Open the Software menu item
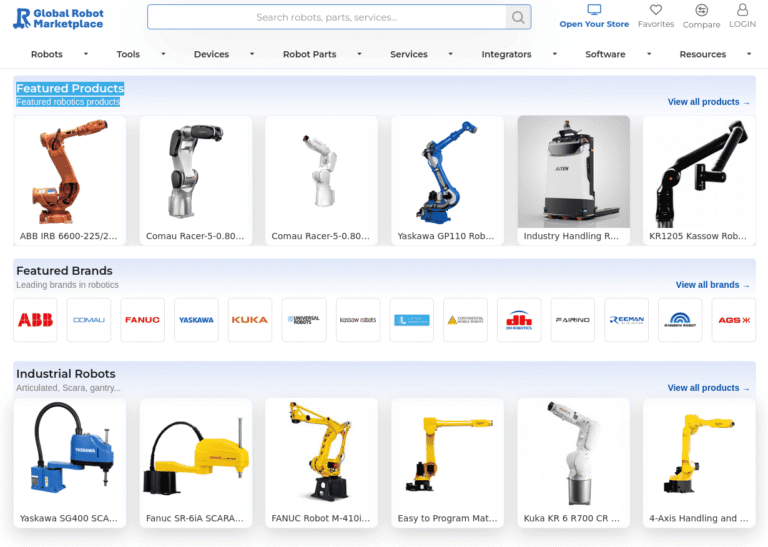 coord(605,54)
